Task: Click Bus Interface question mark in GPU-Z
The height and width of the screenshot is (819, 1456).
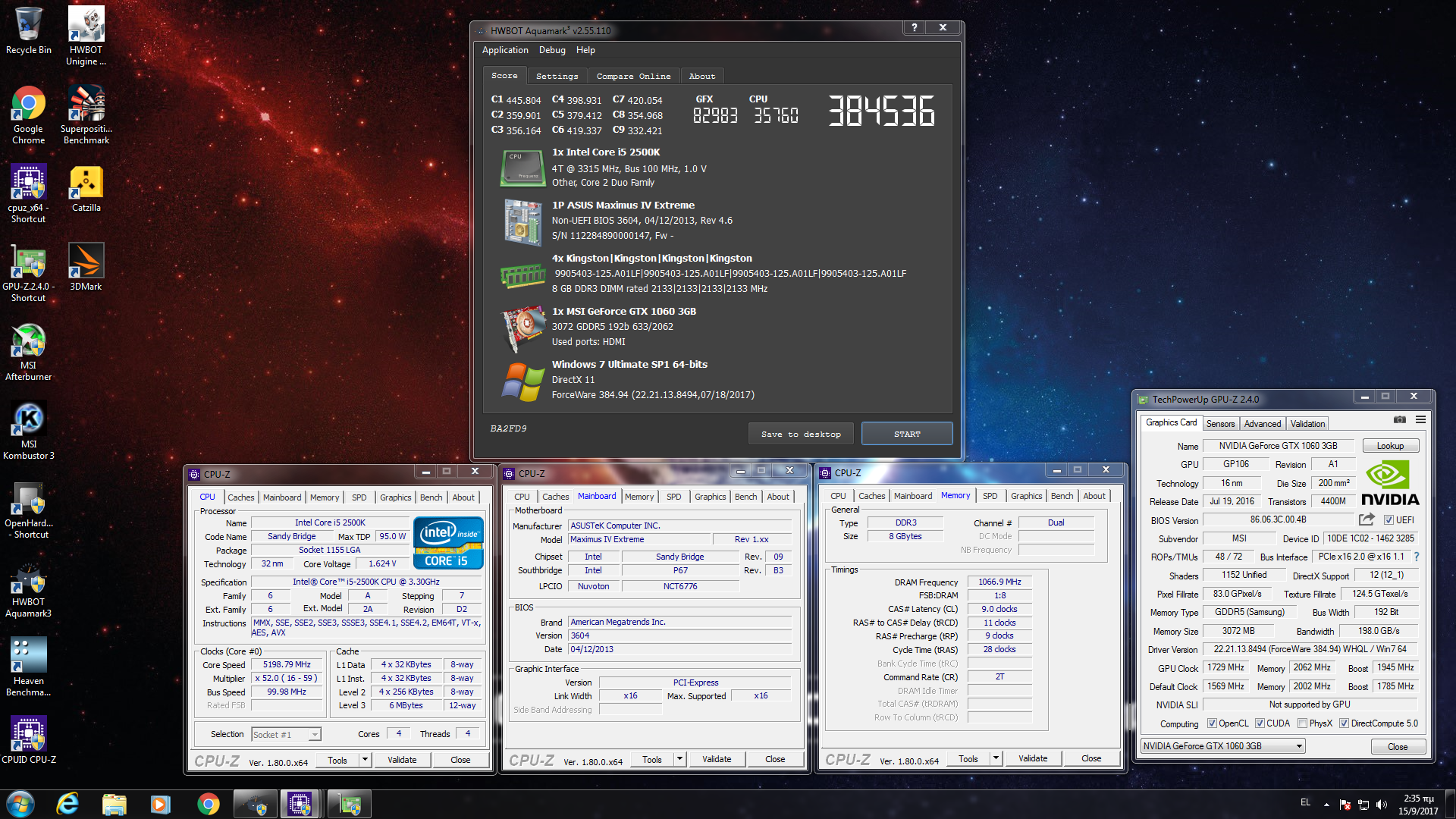Action: tap(1416, 557)
